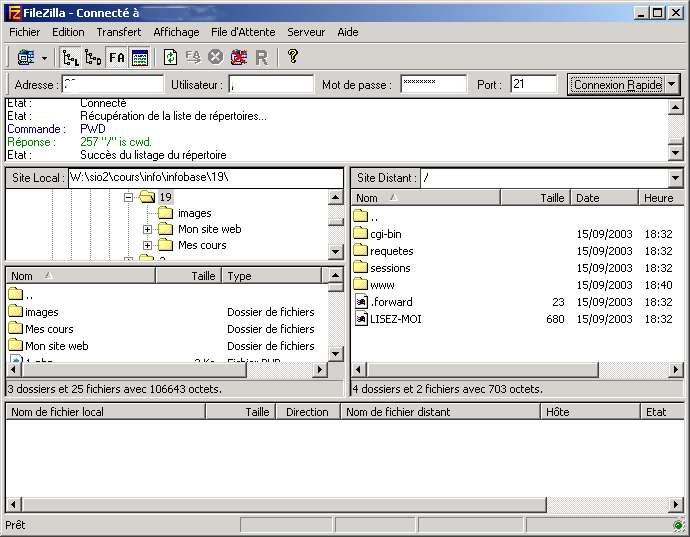Expand Mes cours tree node
The height and width of the screenshot is (537, 690).
pos(147,245)
